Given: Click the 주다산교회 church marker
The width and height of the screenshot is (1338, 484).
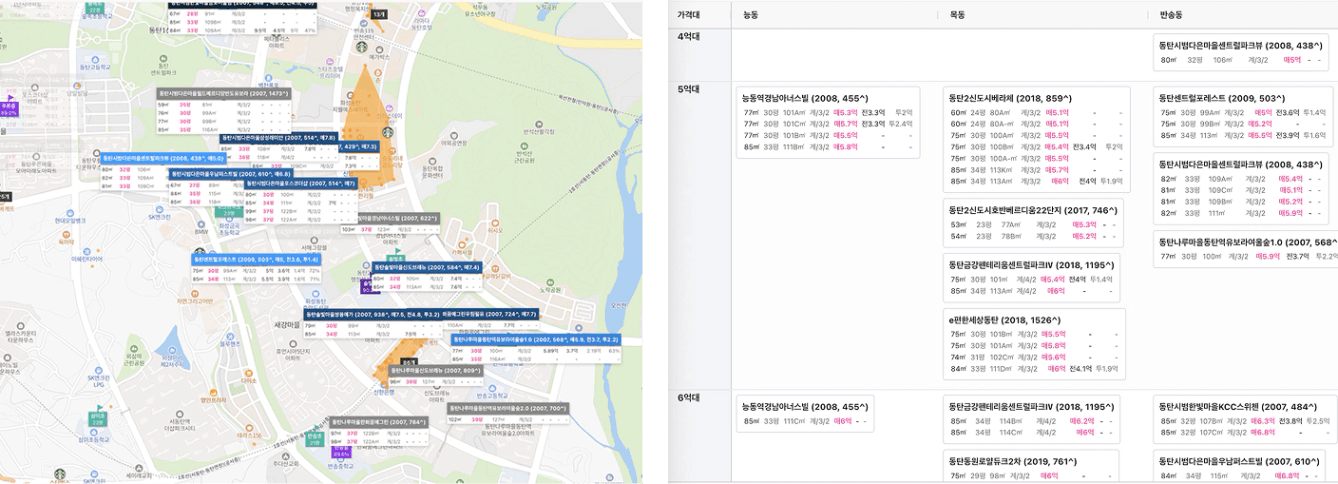Looking at the screenshot, I should [x=283, y=456].
